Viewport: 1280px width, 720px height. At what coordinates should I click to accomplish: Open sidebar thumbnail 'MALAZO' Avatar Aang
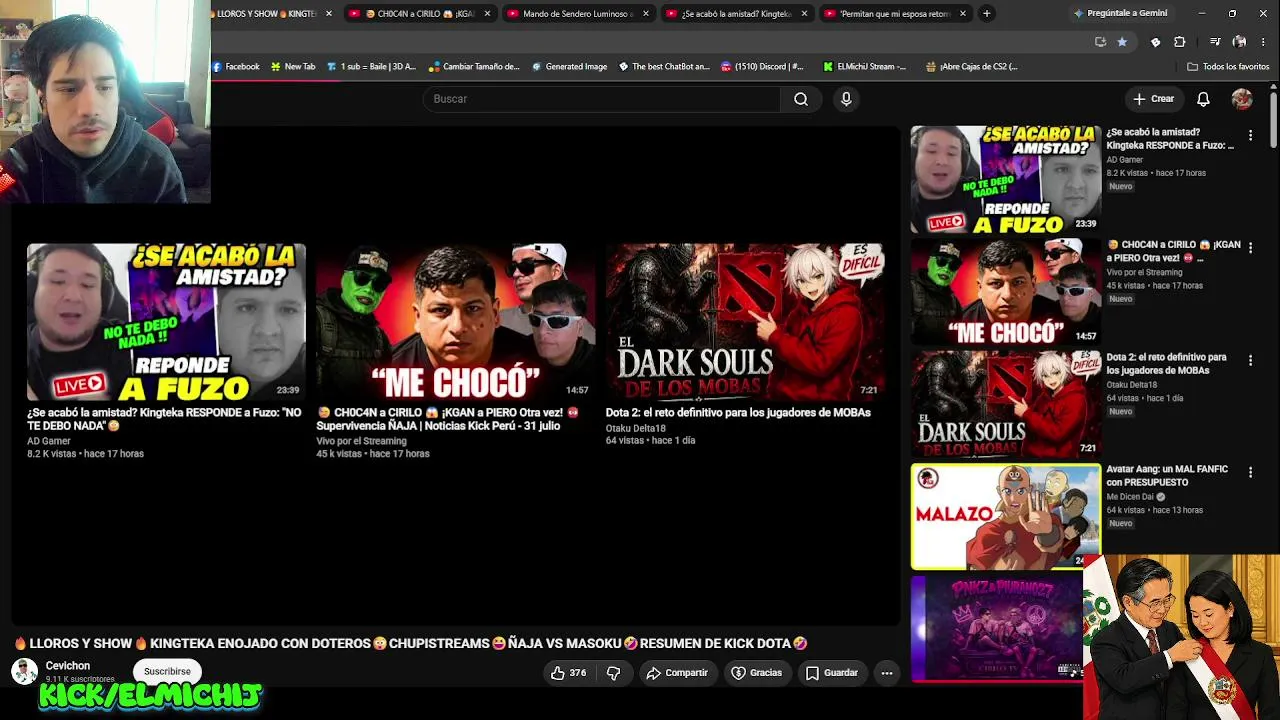point(1005,516)
